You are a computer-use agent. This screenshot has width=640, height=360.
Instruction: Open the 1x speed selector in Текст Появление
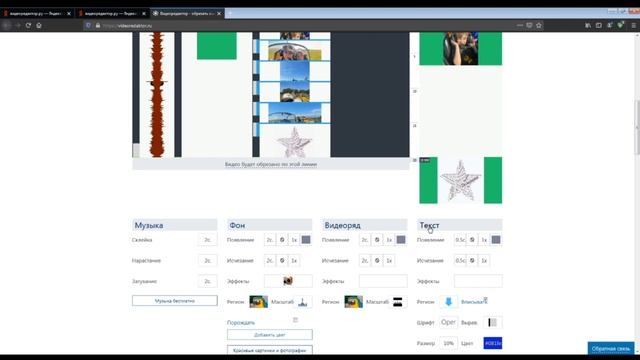[484, 240]
